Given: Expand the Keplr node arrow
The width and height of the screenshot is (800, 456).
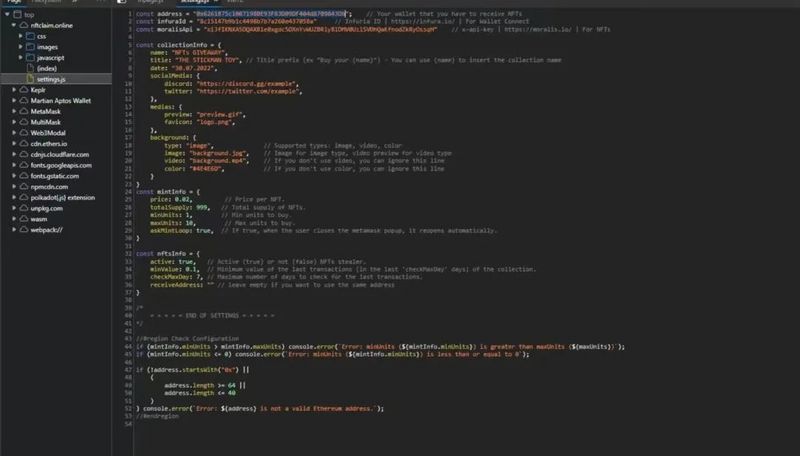Looking at the screenshot, I should click(14, 89).
